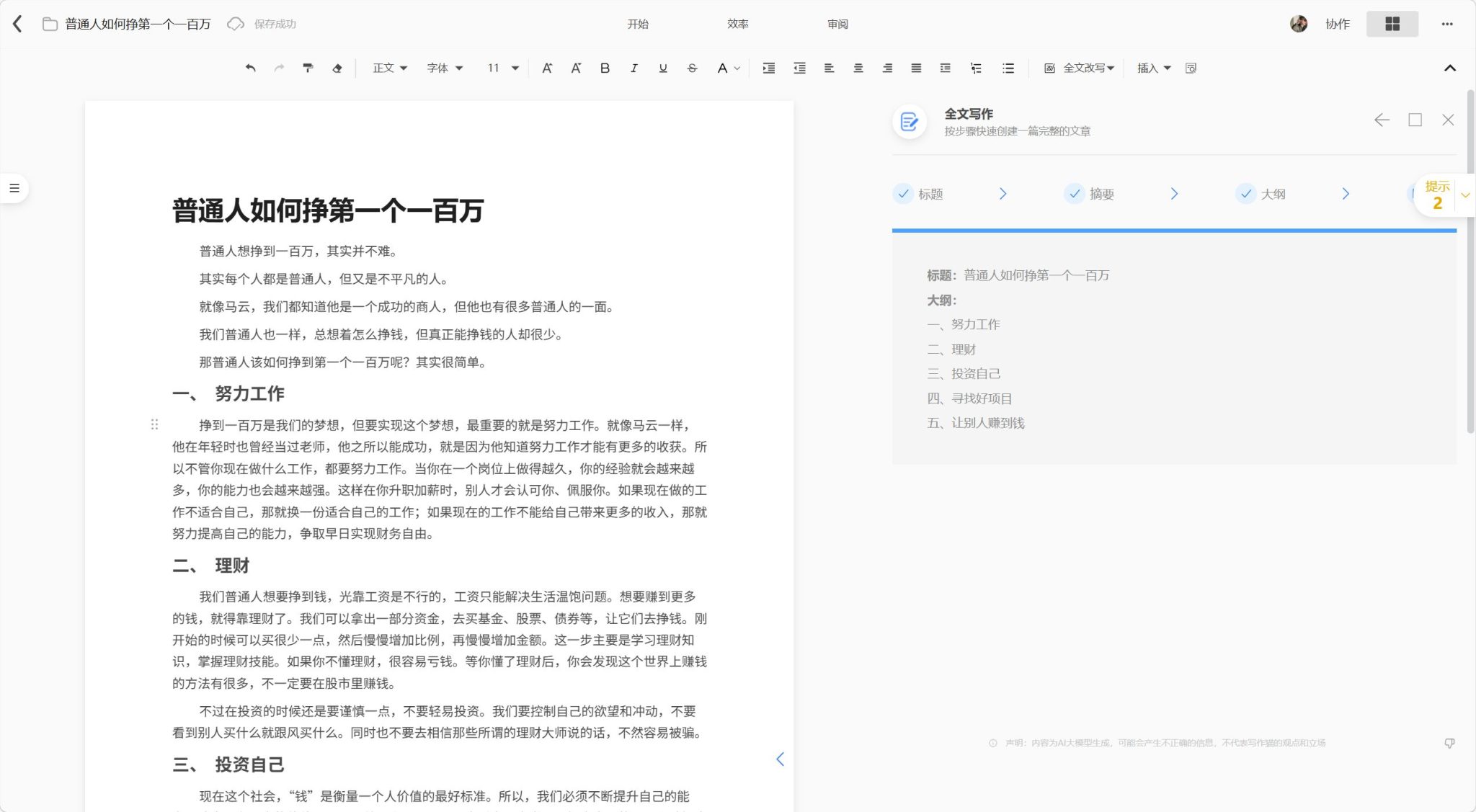1476x812 pixels.
Task: Click the eraser clear-format icon
Action: point(337,68)
